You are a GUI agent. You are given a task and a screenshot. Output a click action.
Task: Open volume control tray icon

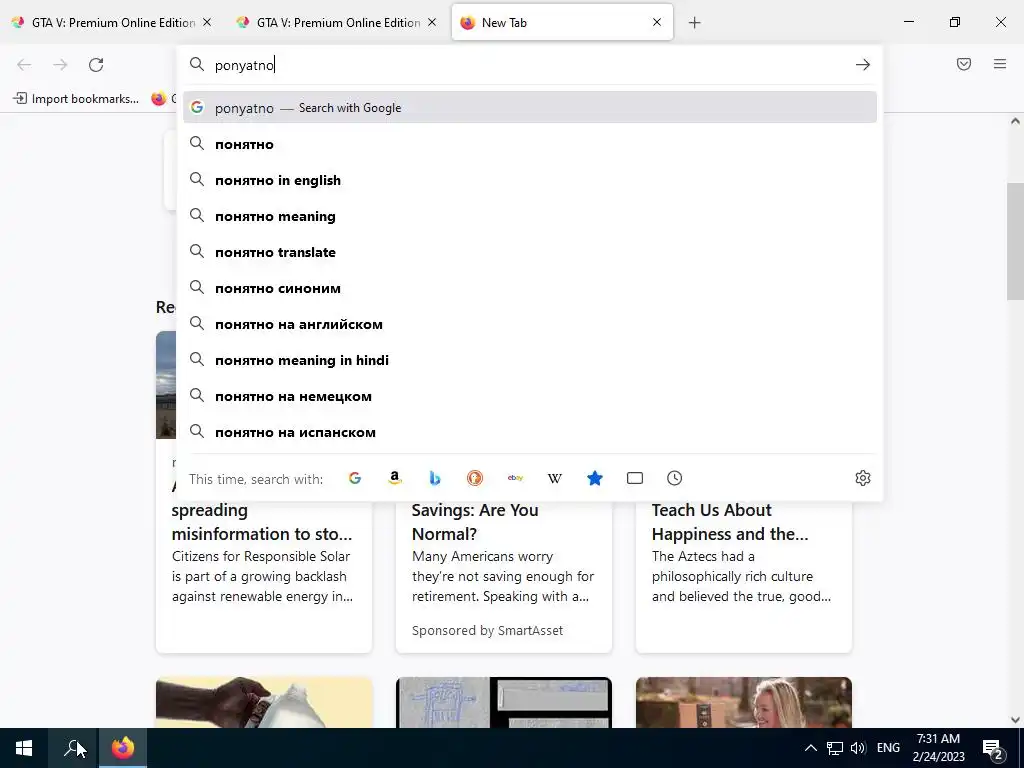click(858, 748)
